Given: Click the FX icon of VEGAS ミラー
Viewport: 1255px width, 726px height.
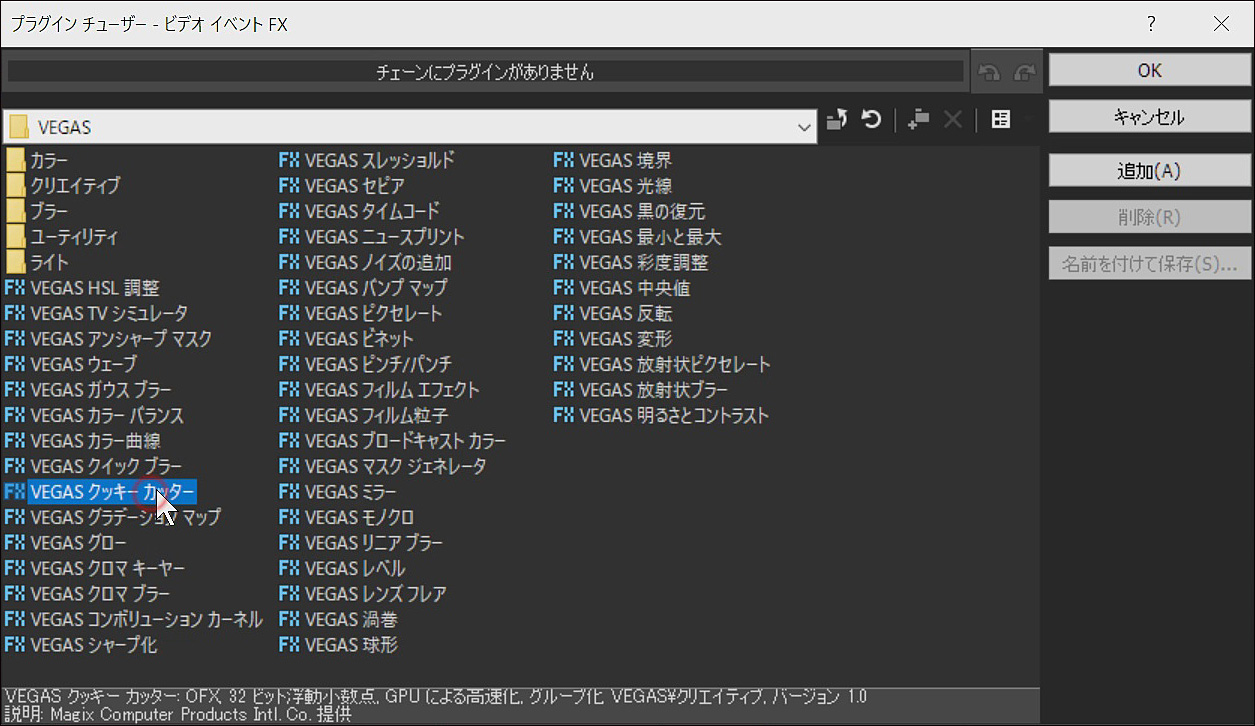Looking at the screenshot, I should (290, 492).
